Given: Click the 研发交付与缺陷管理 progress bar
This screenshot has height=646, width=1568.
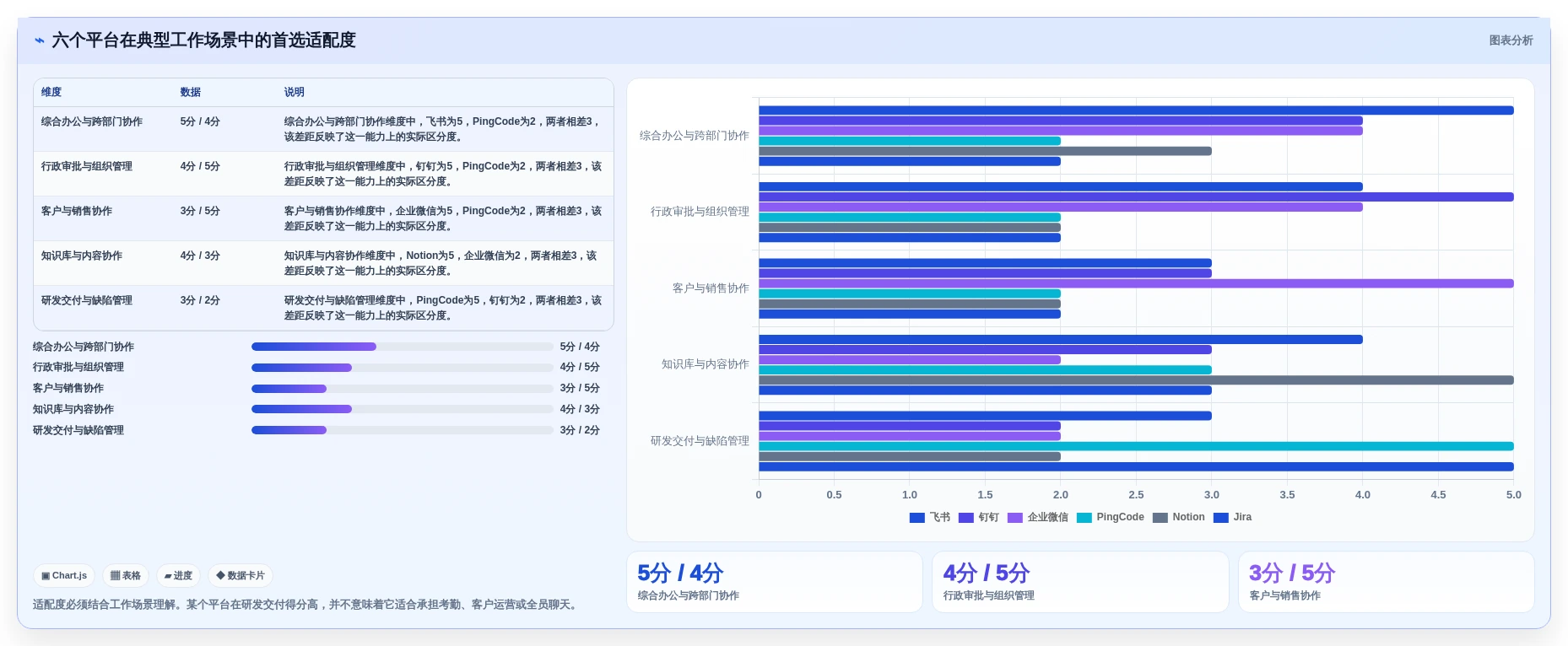Looking at the screenshot, I should point(402,430).
